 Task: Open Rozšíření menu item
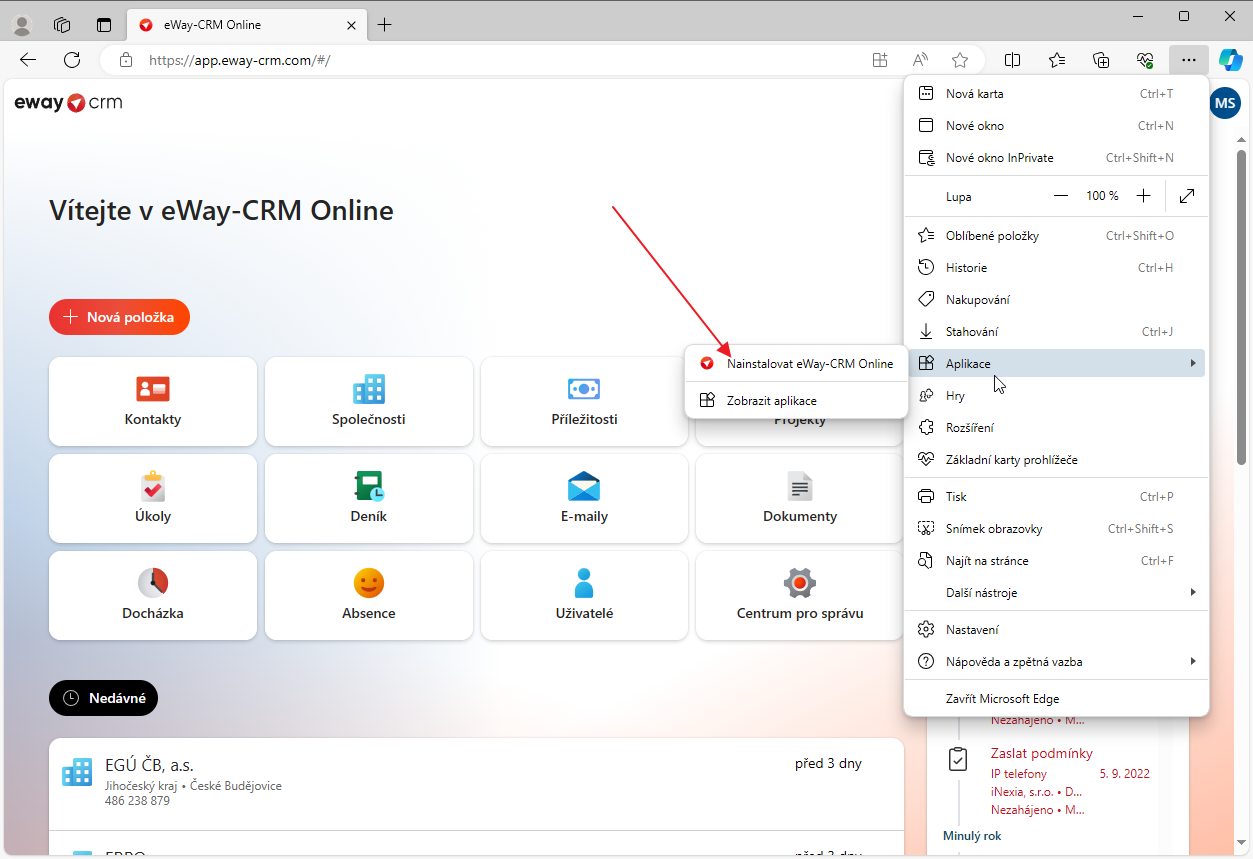[x=1056, y=428]
